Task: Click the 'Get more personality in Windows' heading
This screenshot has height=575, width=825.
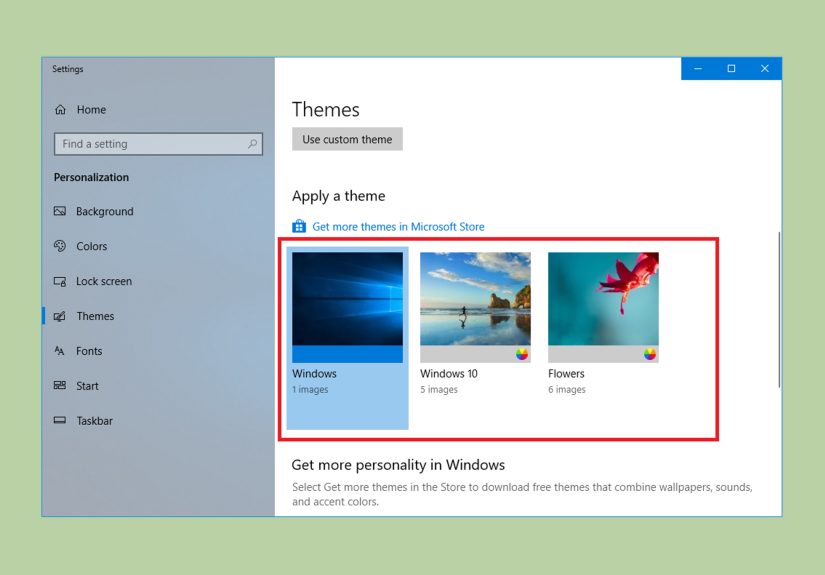Action: (x=398, y=465)
